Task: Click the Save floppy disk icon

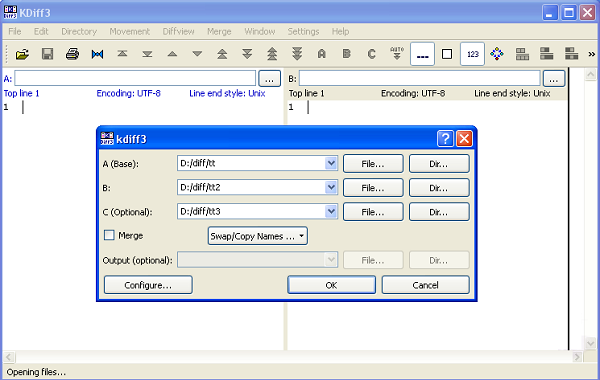Action: 47,54
